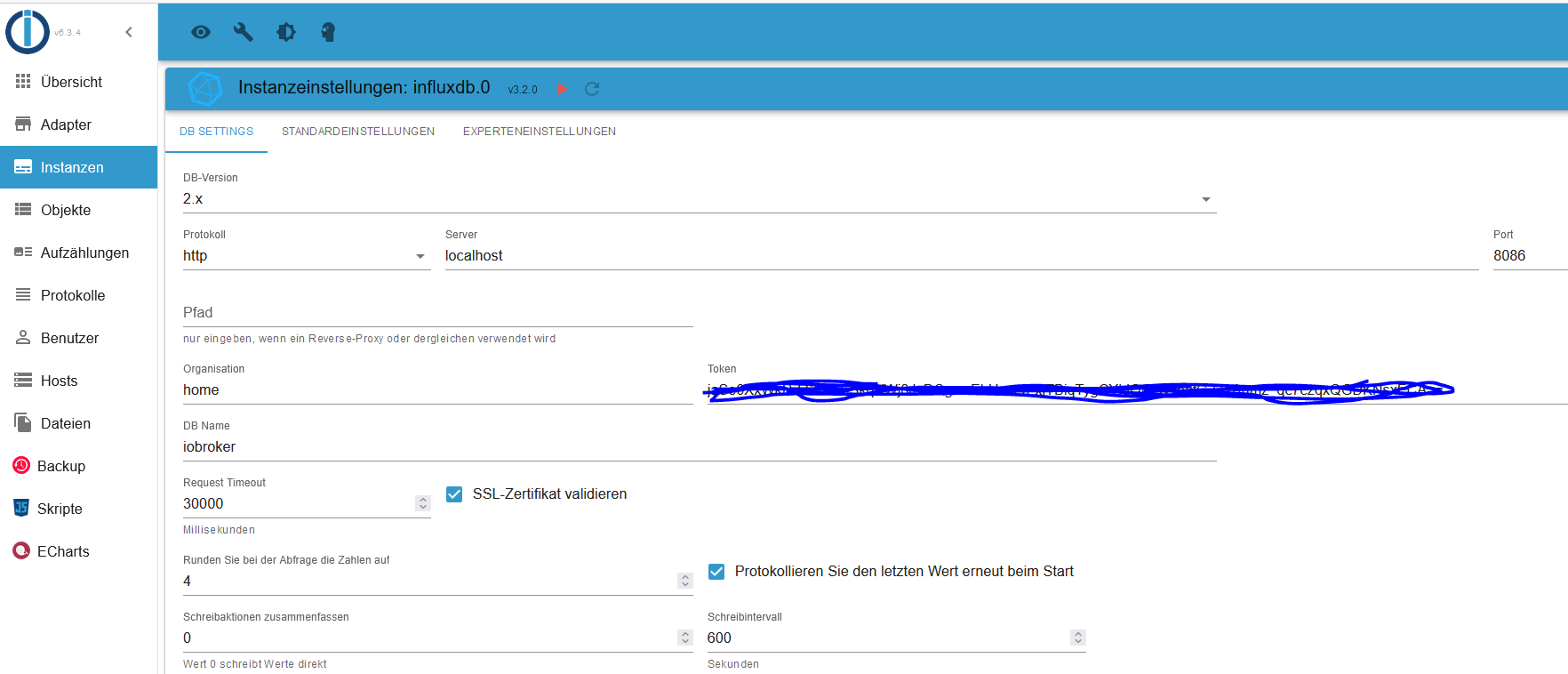
Task: Click the Protokolle lines icon
Action: [x=23, y=295]
